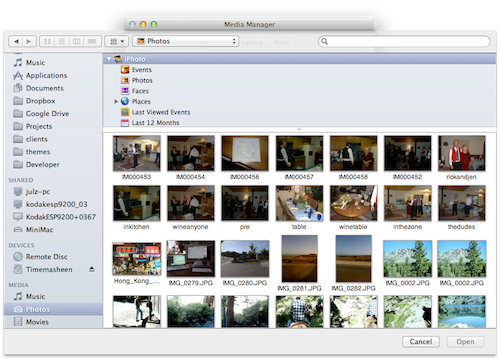The image size is (500, 360).
Task: Collapse the iPhoto disclosure triangle
Action: pos(109,59)
